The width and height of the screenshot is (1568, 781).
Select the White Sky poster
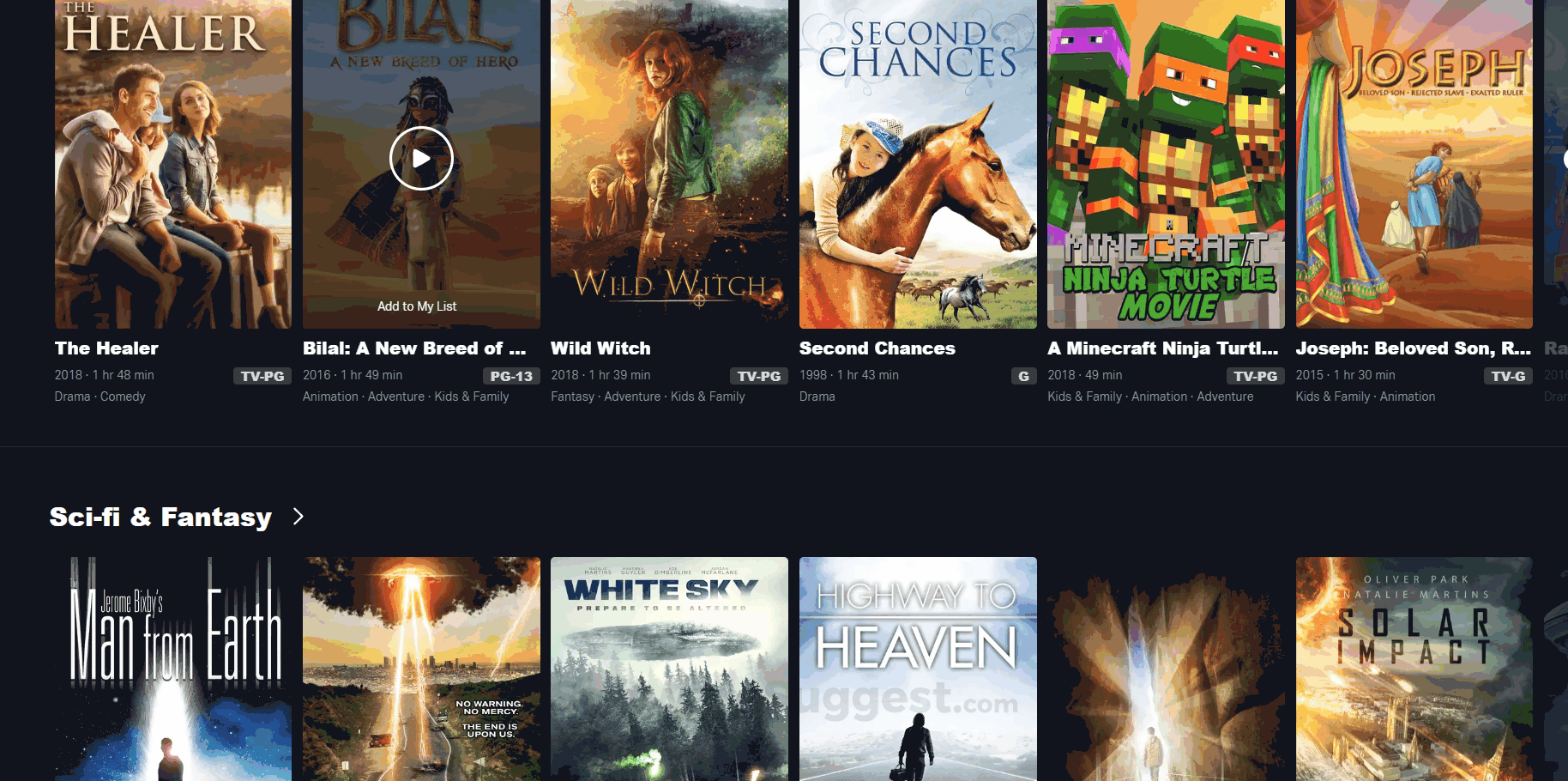click(668, 669)
